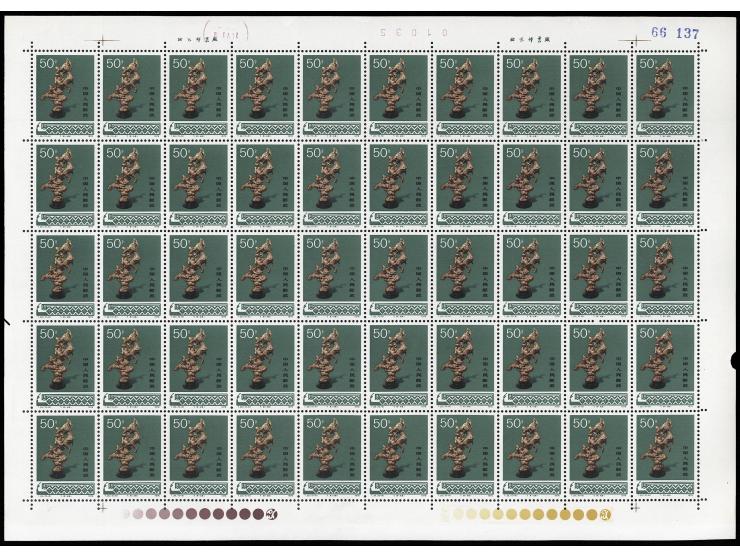Click the darkest purple circle with emblem
Viewport: 740px width, 557px height.
pyautogui.click(x=272, y=514)
